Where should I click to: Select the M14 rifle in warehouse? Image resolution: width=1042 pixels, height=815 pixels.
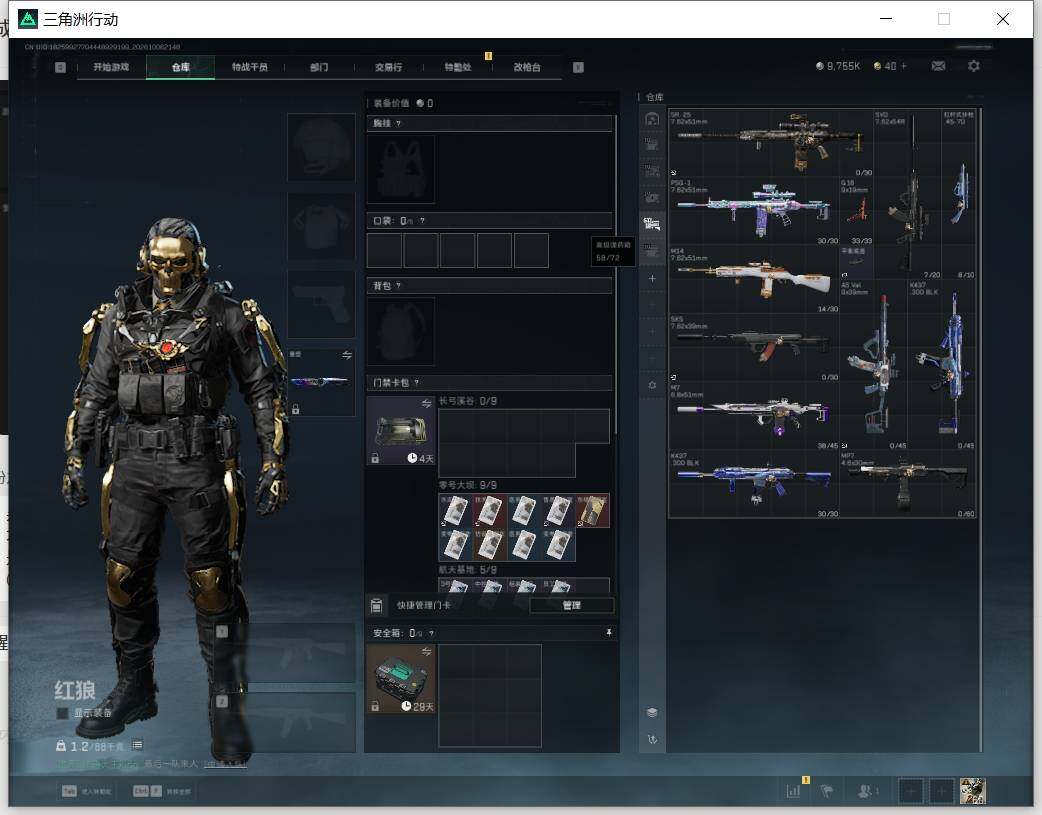point(754,280)
